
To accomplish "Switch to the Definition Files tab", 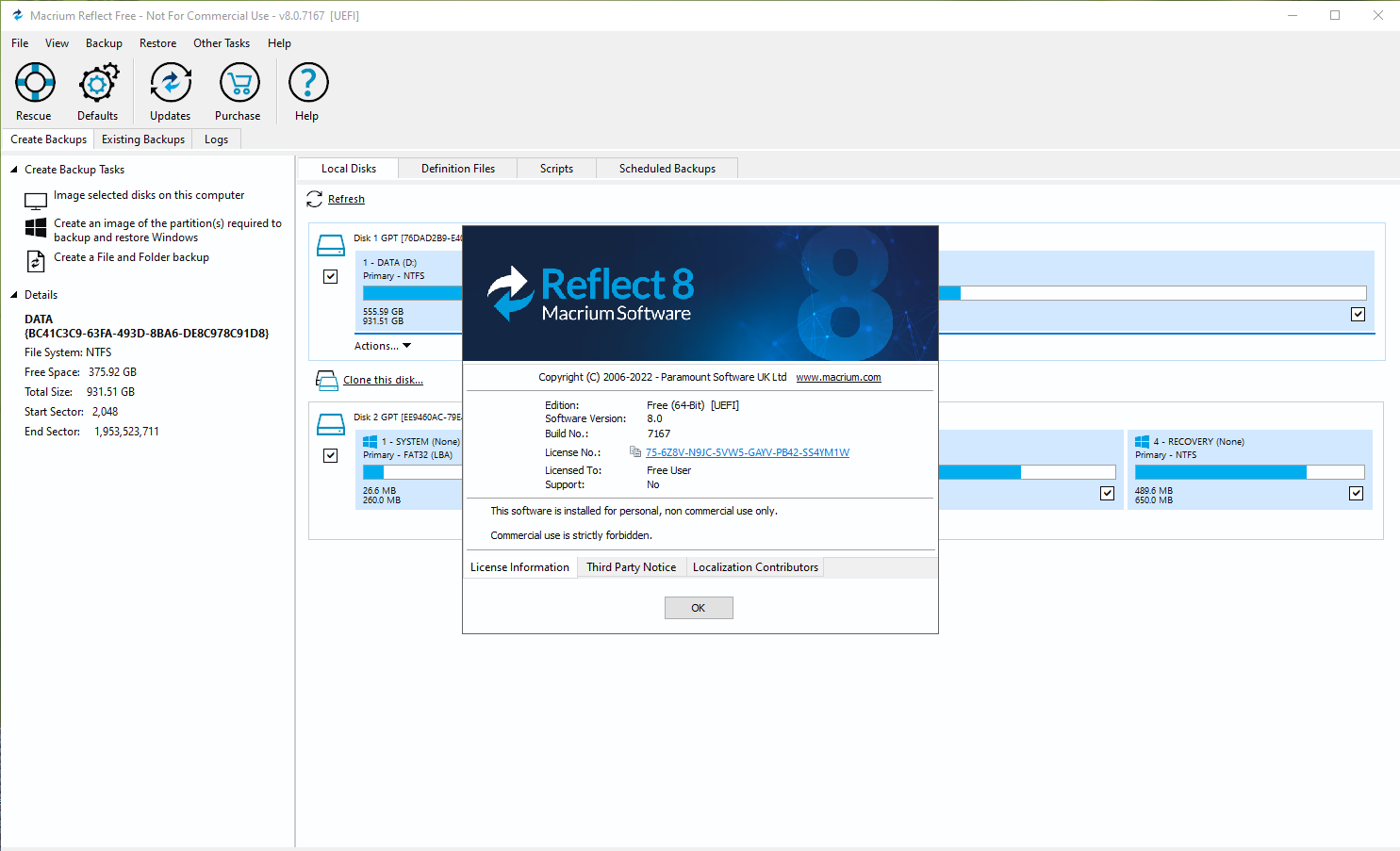I will tap(458, 169).
